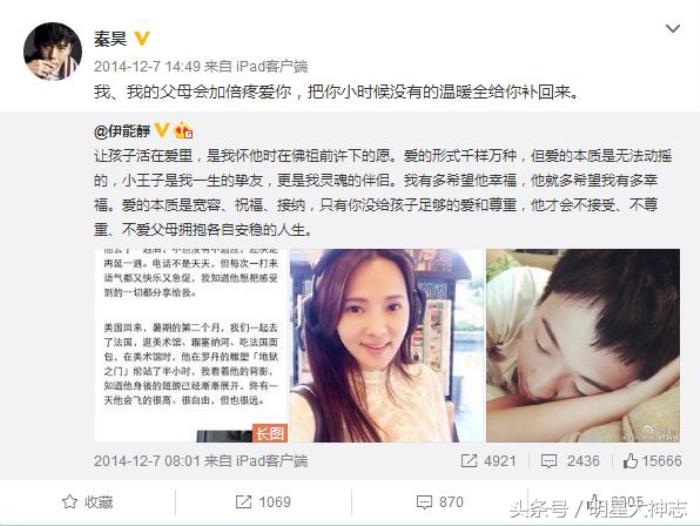Like the original post with 15666 likes
Screen dimensions: 700x526
click(652, 461)
